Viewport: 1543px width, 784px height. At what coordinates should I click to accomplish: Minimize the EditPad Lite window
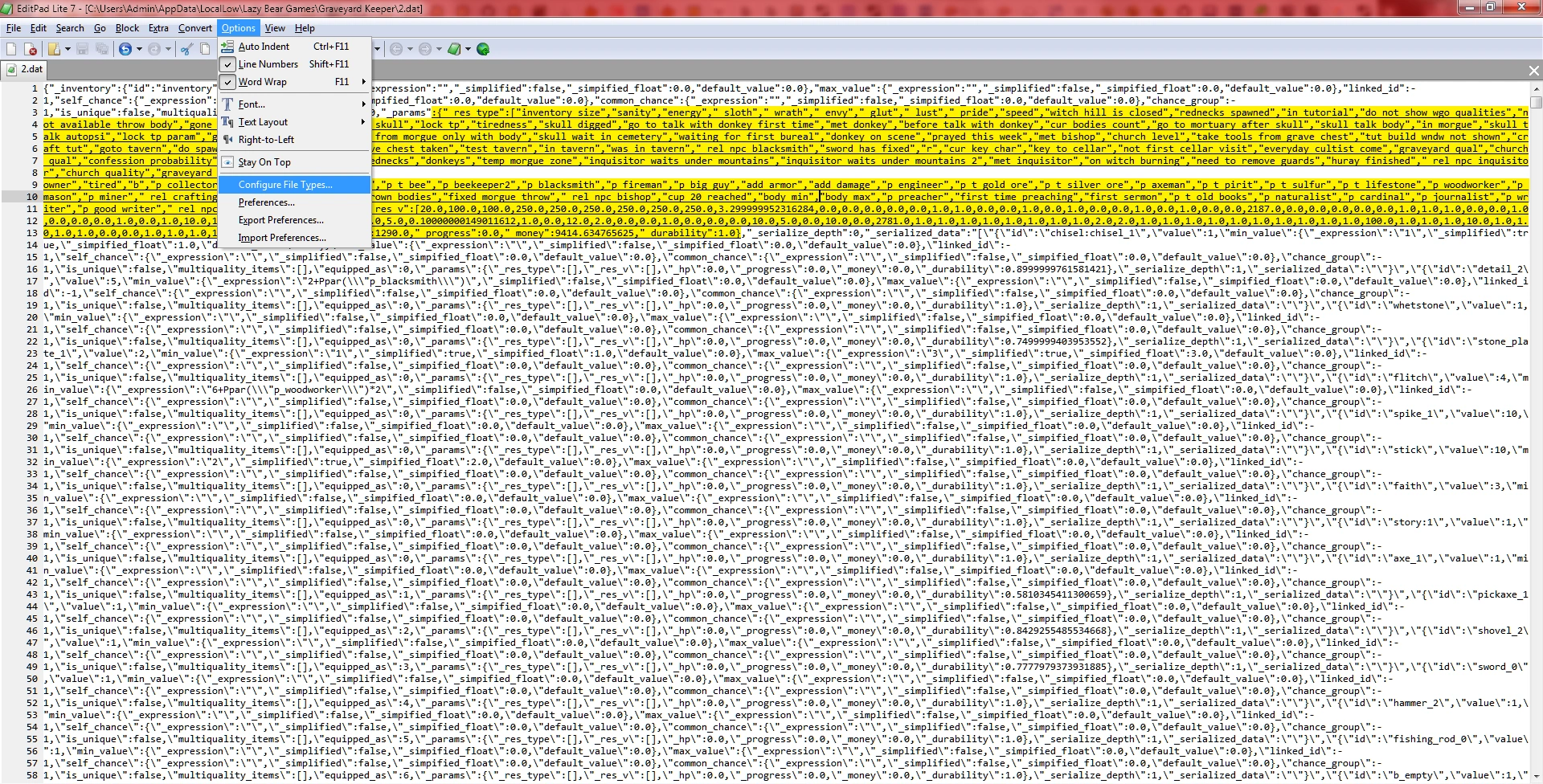pyautogui.click(x=1471, y=7)
